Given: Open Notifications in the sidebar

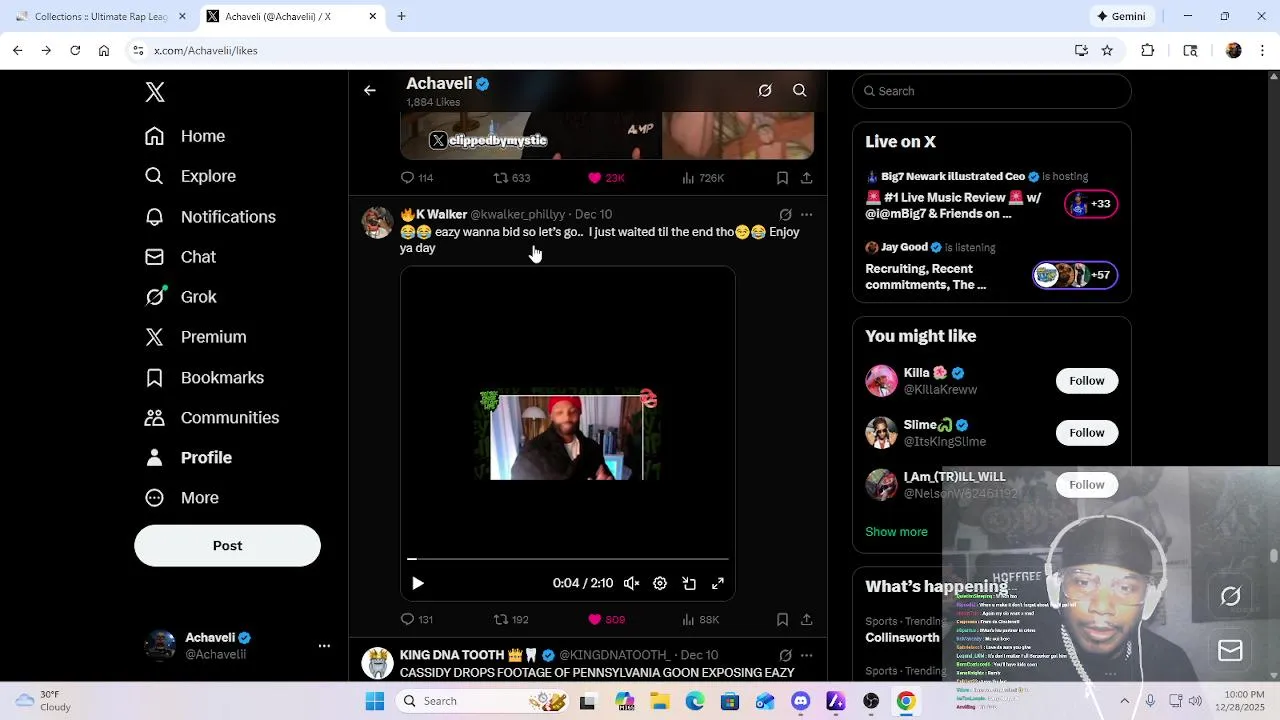Looking at the screenshot, I should [x=210, y=217].
